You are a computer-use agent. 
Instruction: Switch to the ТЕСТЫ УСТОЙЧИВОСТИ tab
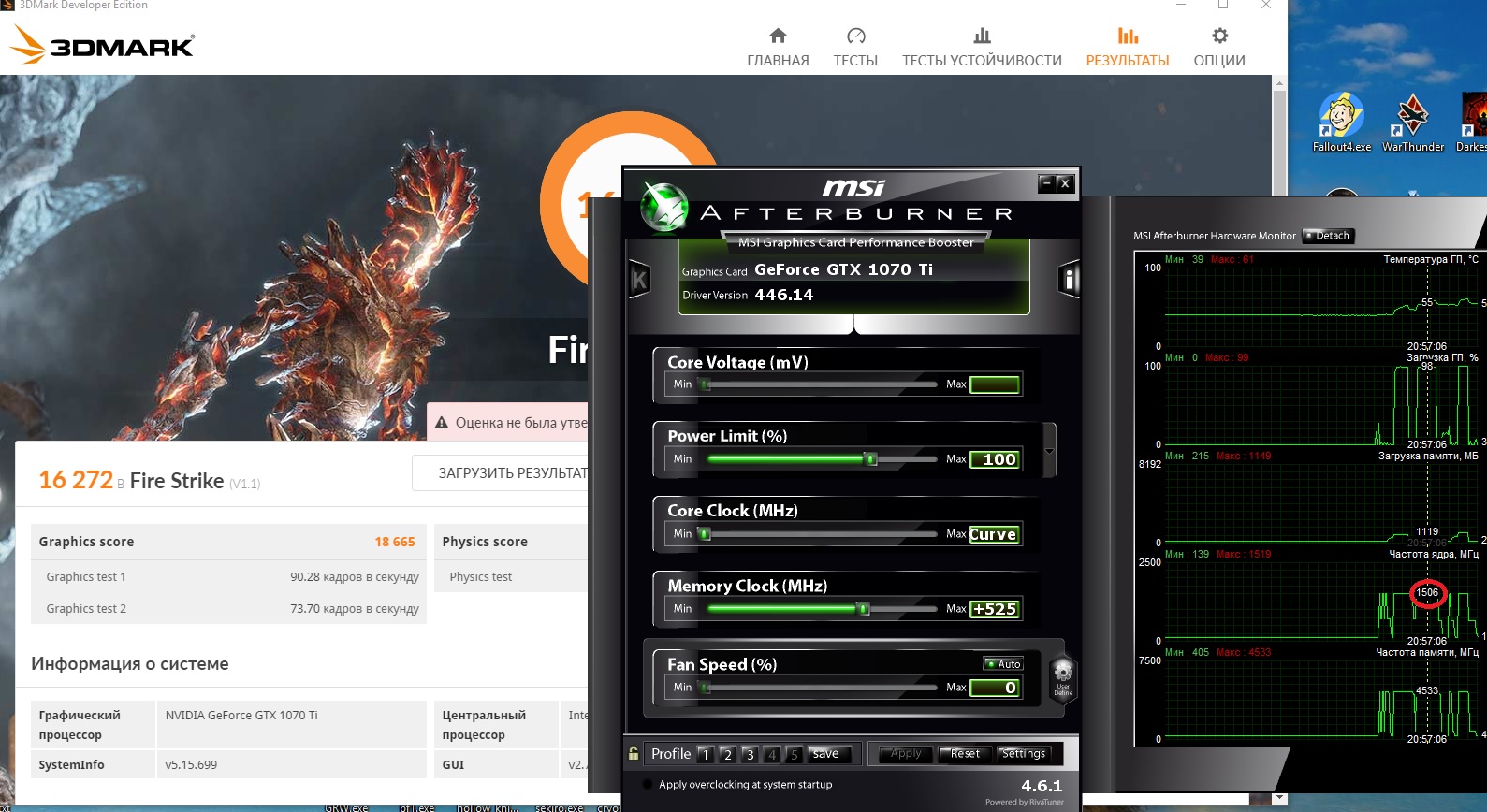pyautogui.click(x=982, y=48)
